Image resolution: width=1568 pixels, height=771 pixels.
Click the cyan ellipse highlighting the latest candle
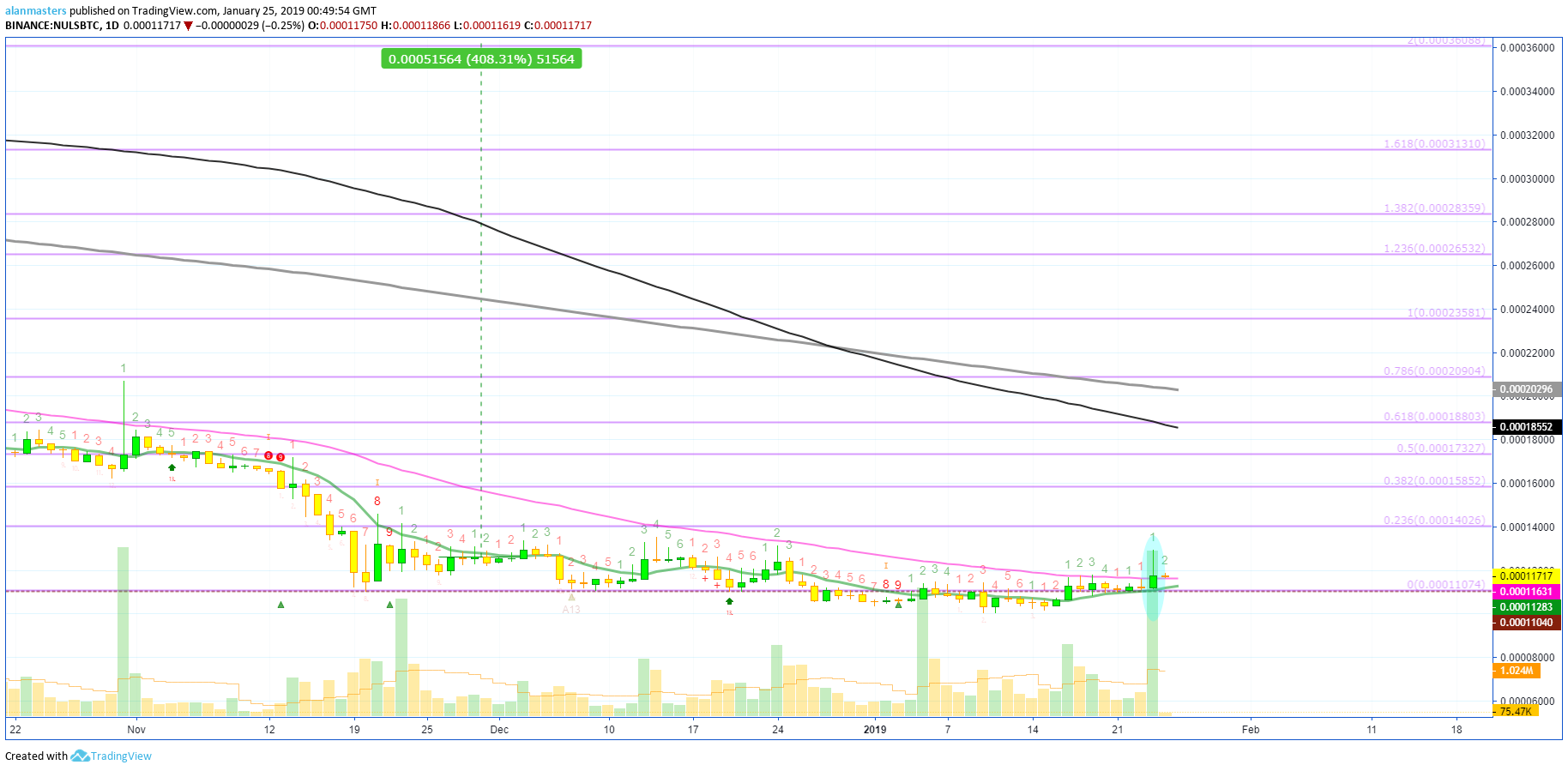click(1153, 576)
